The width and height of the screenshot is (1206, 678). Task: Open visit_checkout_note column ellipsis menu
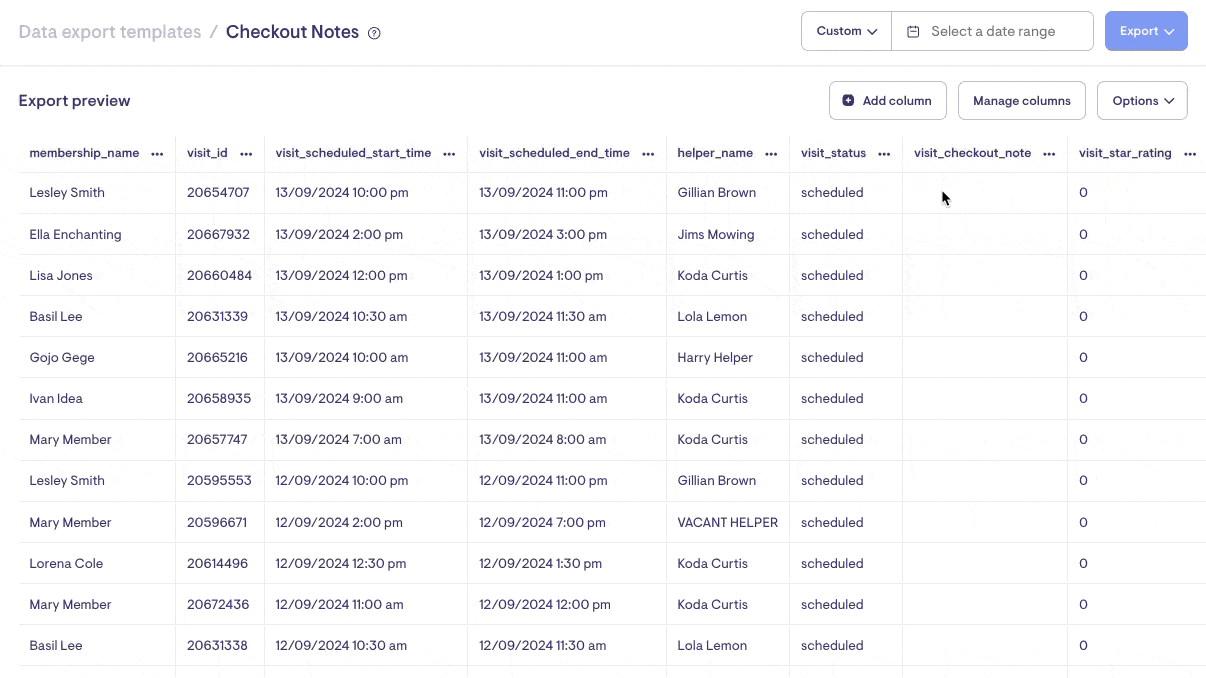1049,154
